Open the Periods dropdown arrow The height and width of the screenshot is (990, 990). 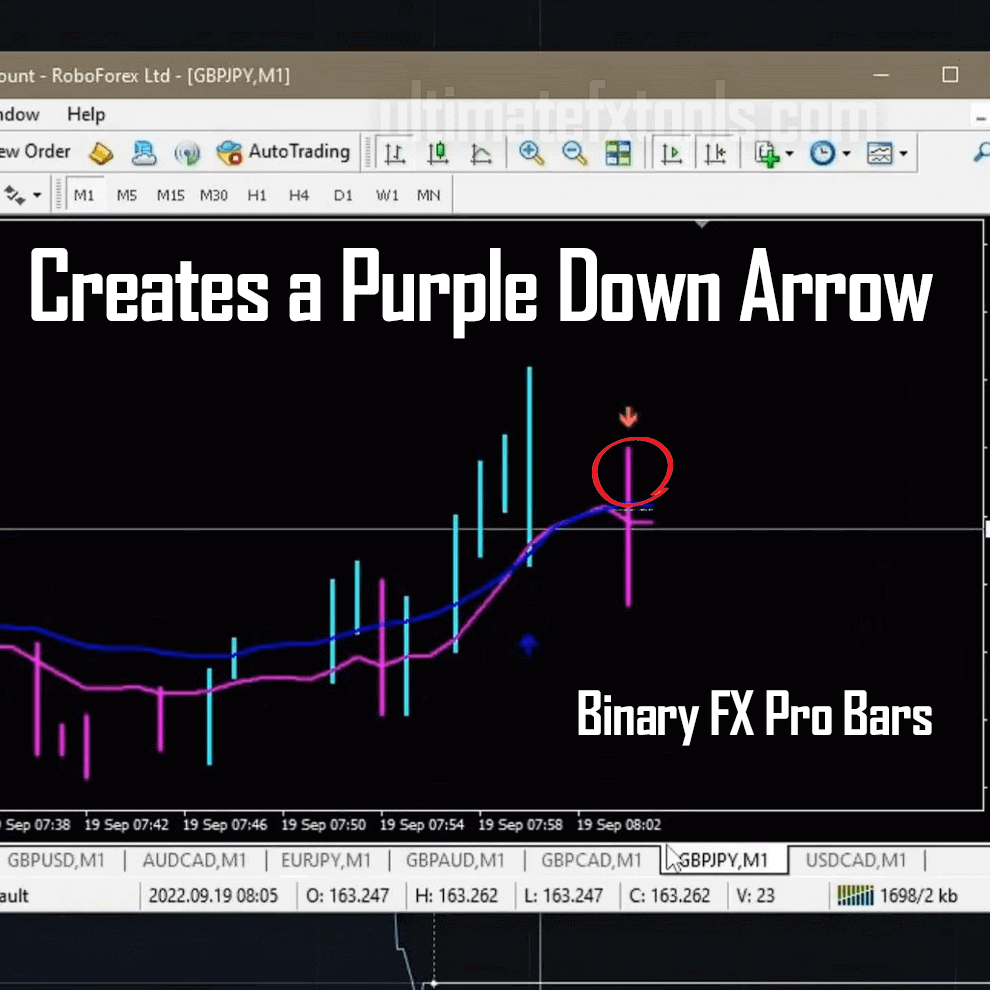coord(848,153)
